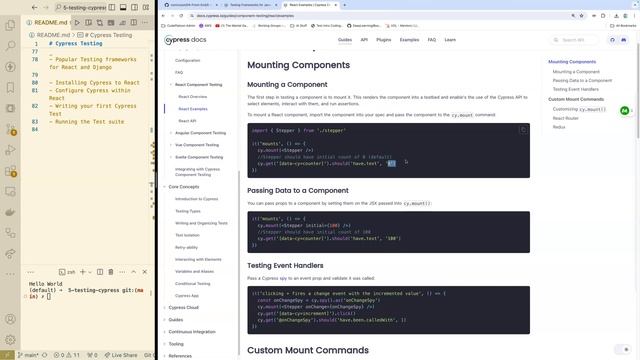Open preview to the side for README
Screen dimensions: 640x360
89,22
